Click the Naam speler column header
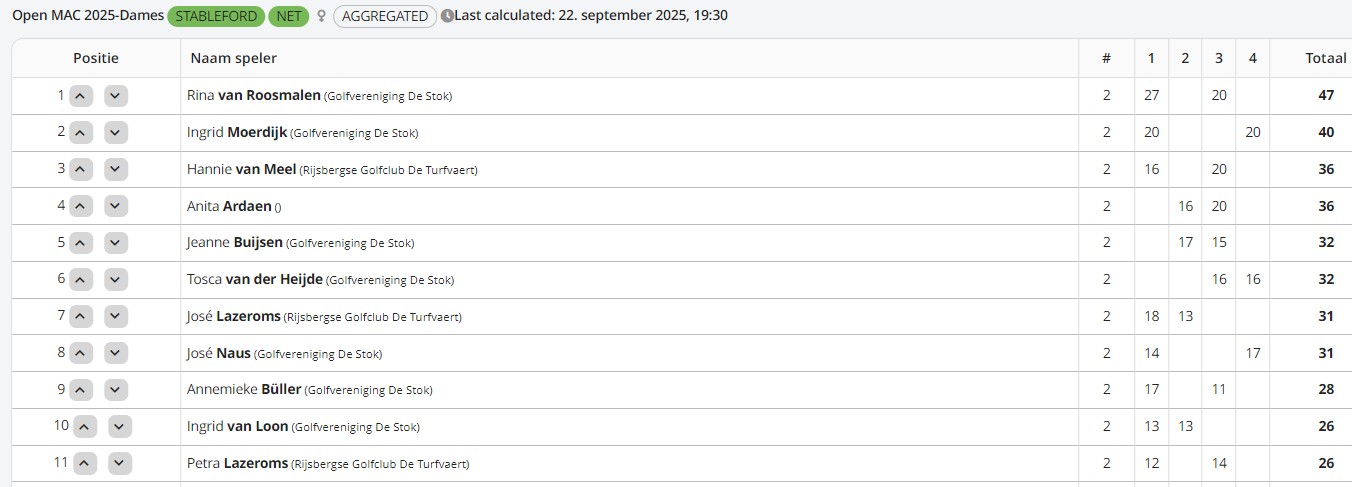 [234, 58]
